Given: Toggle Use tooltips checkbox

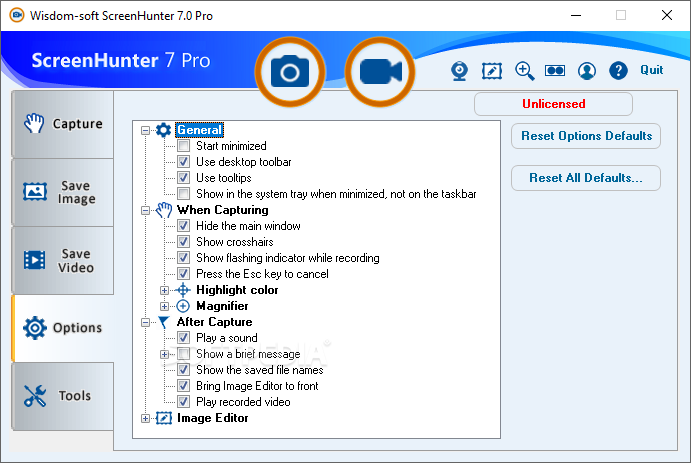Looking at the screenshot, I should click(183, 178).
